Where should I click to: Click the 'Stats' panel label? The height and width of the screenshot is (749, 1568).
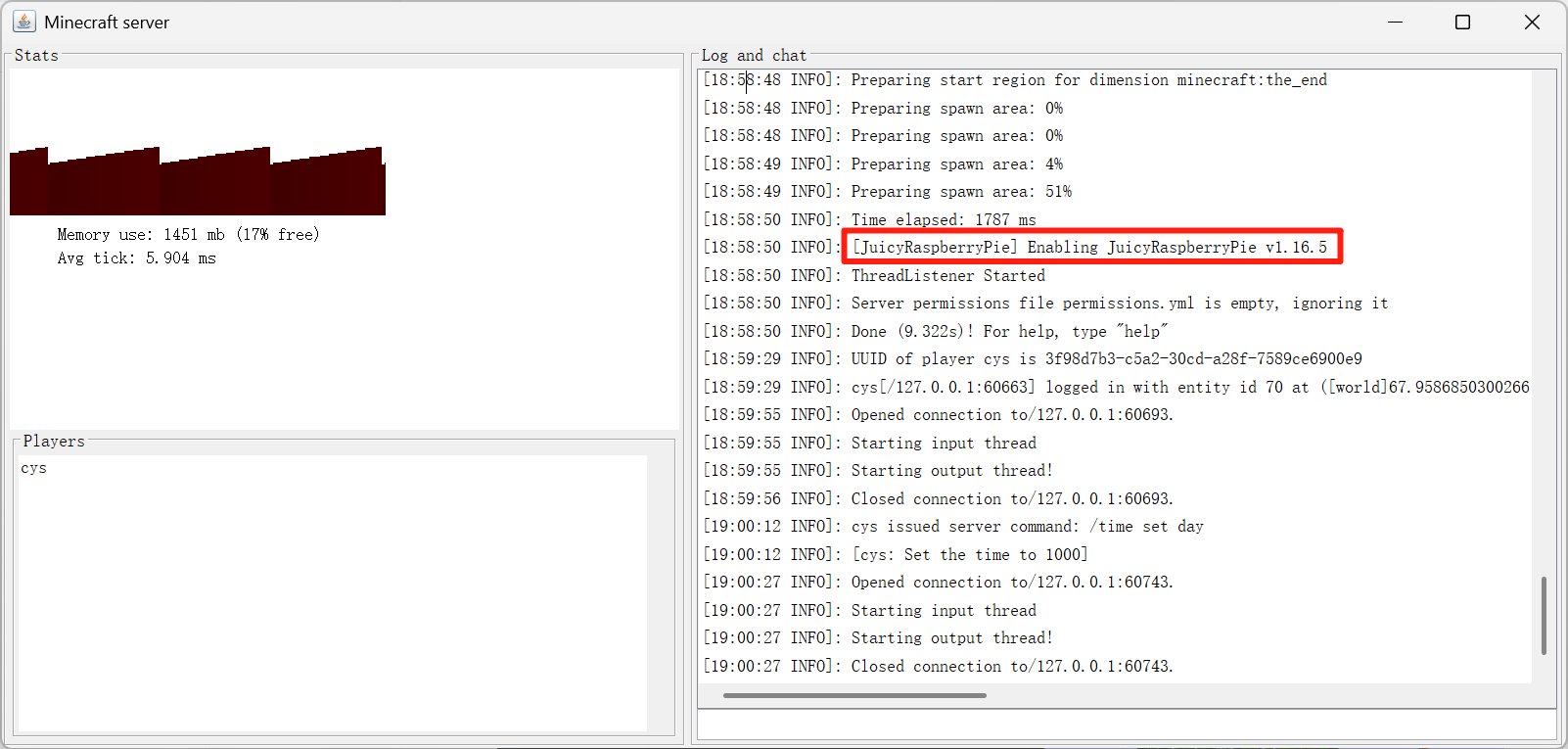(x=36, y=56)
